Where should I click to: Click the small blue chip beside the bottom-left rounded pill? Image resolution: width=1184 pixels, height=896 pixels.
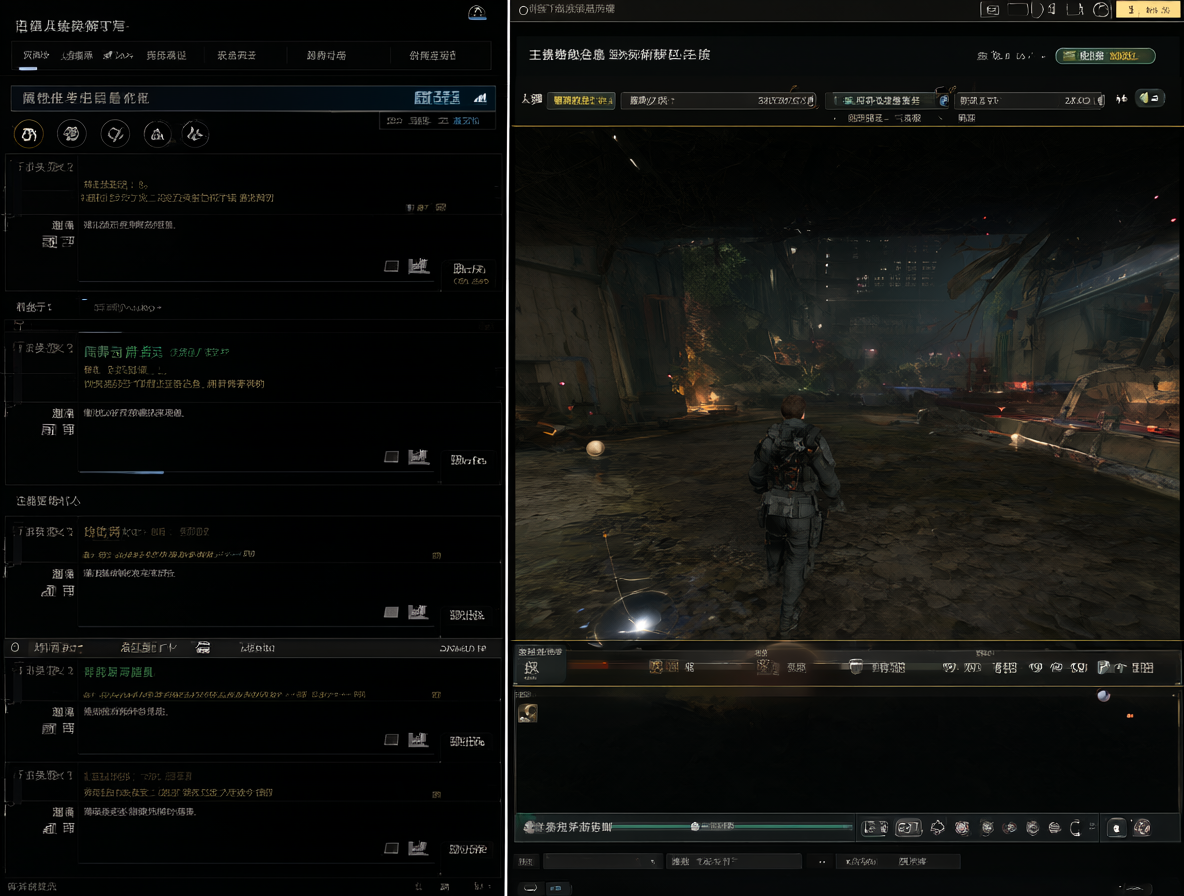tap(556, 888)
